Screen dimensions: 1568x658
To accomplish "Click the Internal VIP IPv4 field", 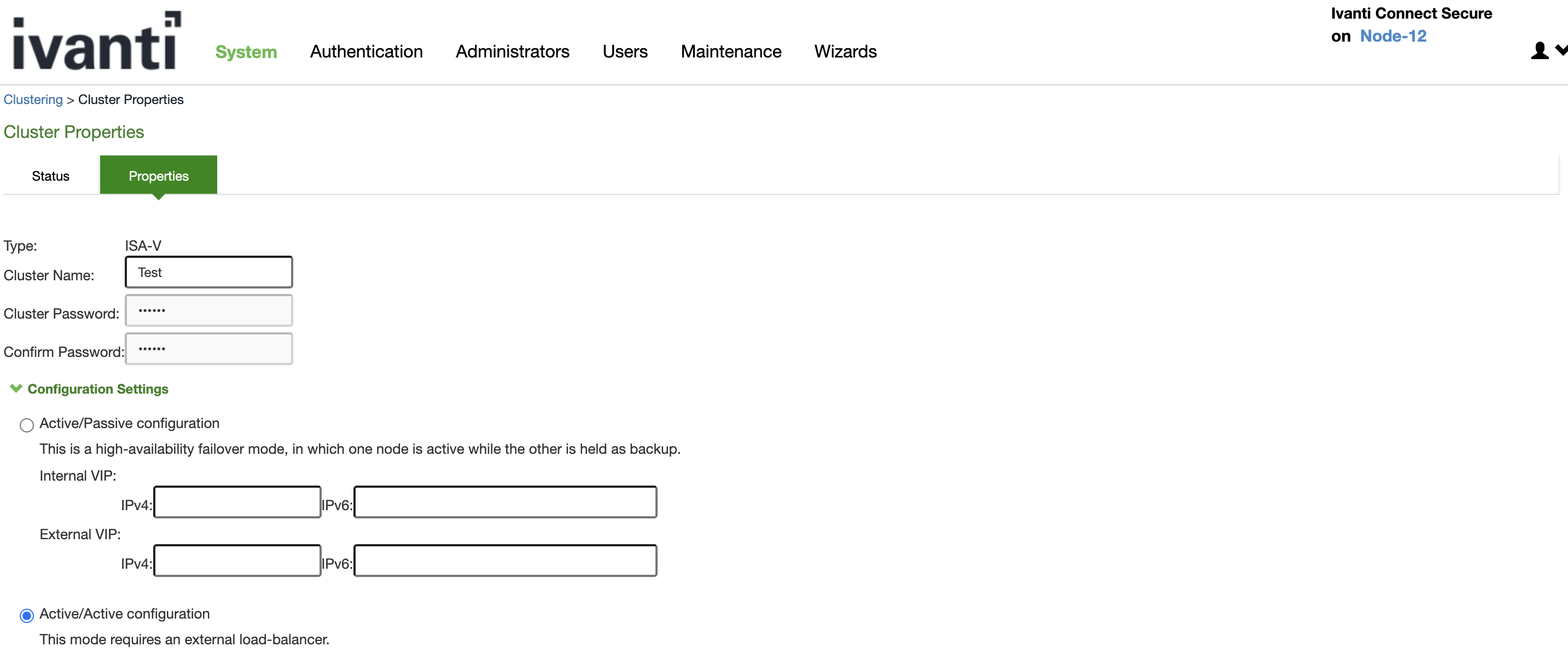I will (237, 502).
